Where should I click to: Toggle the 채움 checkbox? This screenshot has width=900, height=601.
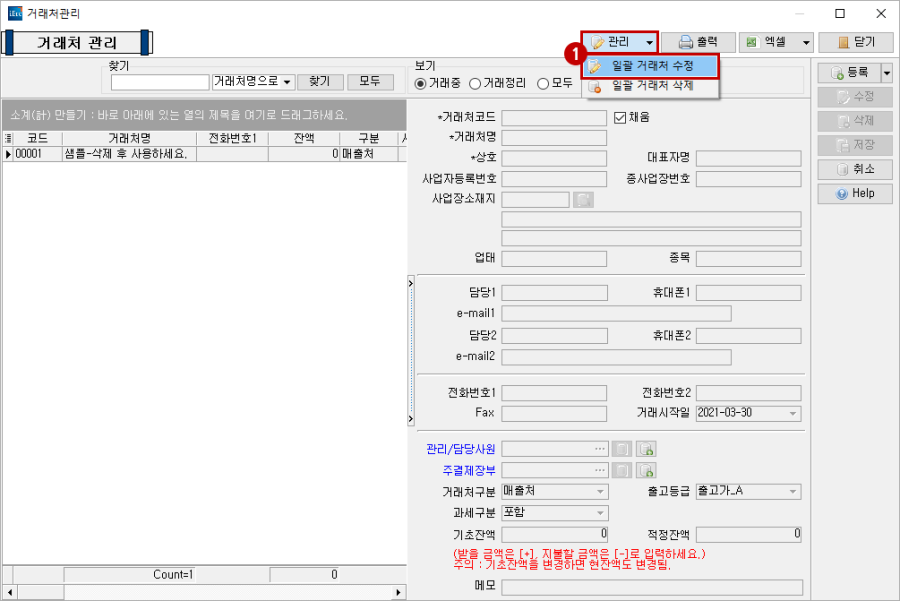620,117
